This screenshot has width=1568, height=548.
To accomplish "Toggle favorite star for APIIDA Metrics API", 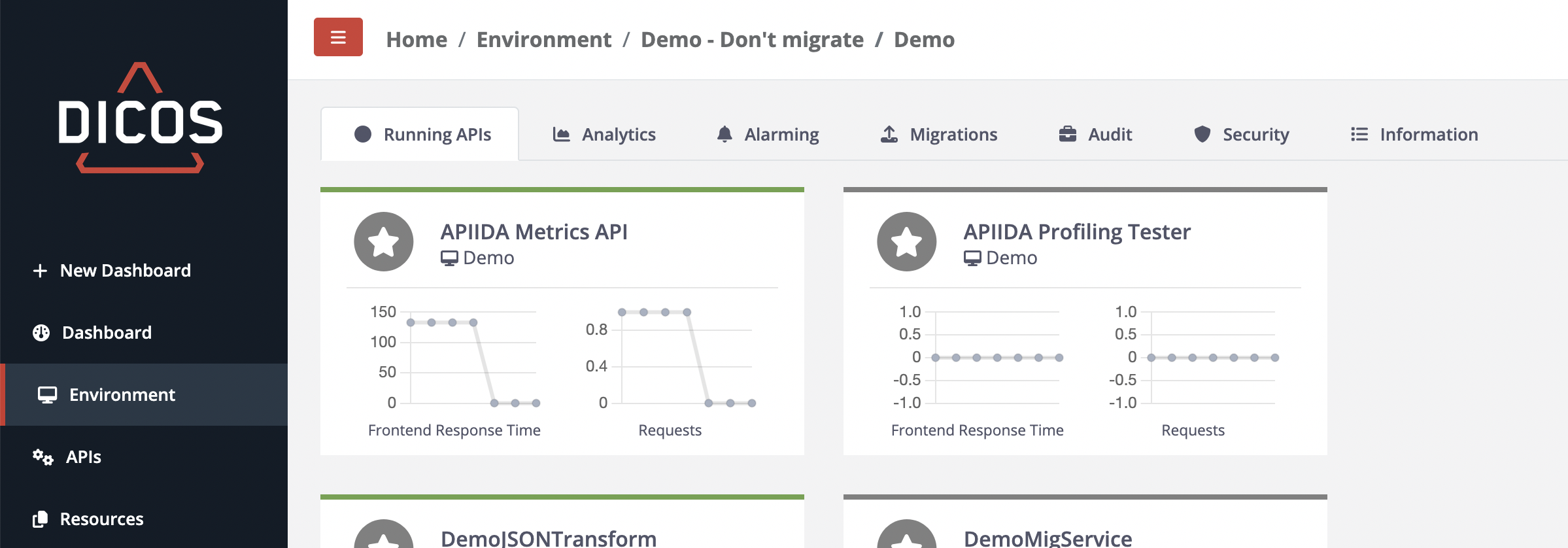I will tap(384, 242).
